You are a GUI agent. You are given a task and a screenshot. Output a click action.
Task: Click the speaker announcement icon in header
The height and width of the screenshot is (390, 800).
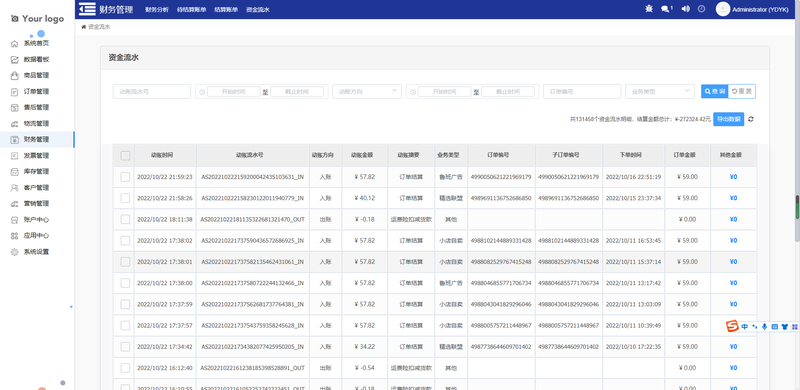coord(686,9)
